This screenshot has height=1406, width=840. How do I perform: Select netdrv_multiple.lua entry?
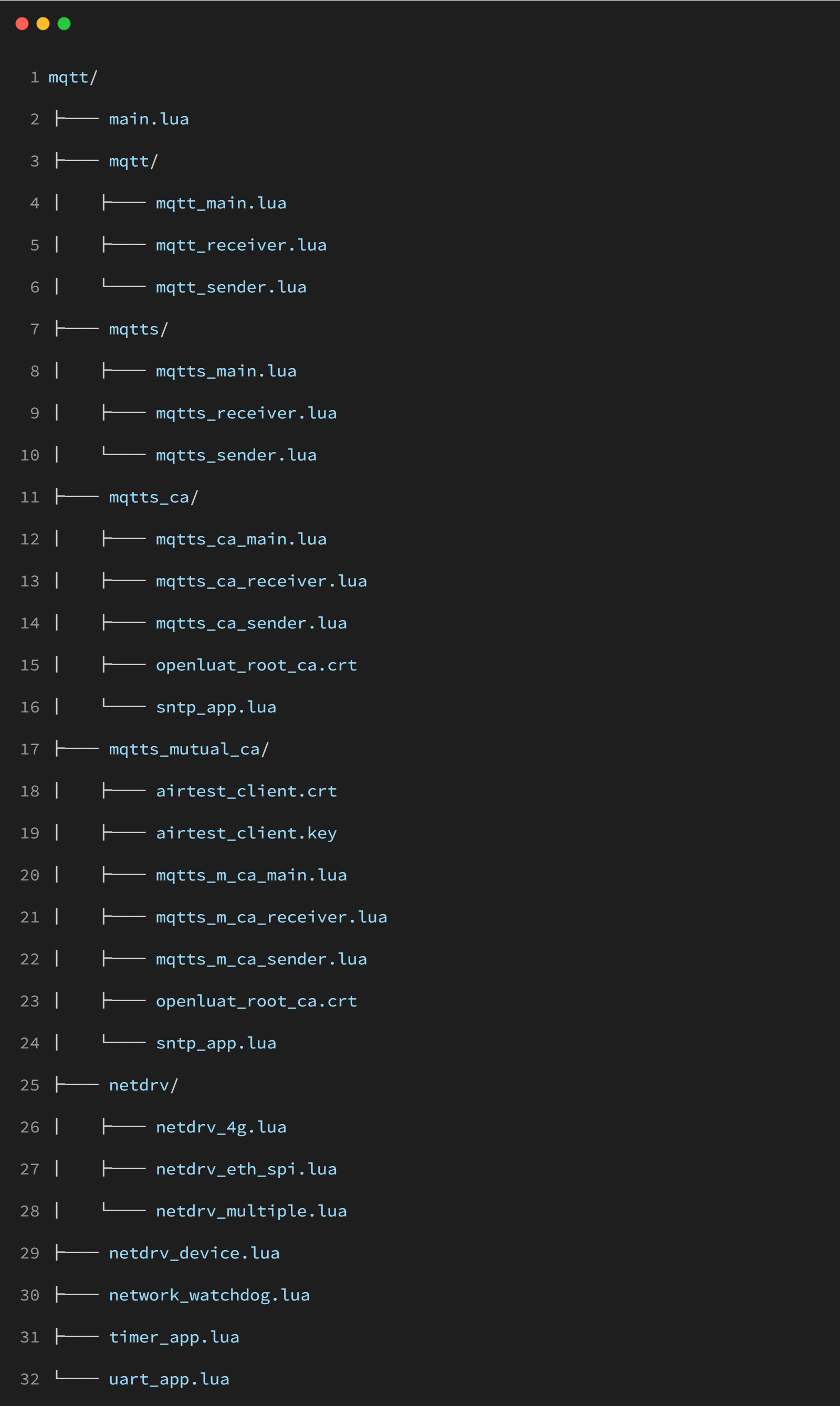tap(251, 1211)
